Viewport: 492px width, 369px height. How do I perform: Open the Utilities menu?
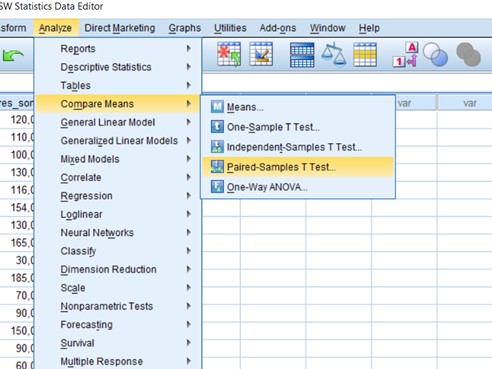coord(230,28)
